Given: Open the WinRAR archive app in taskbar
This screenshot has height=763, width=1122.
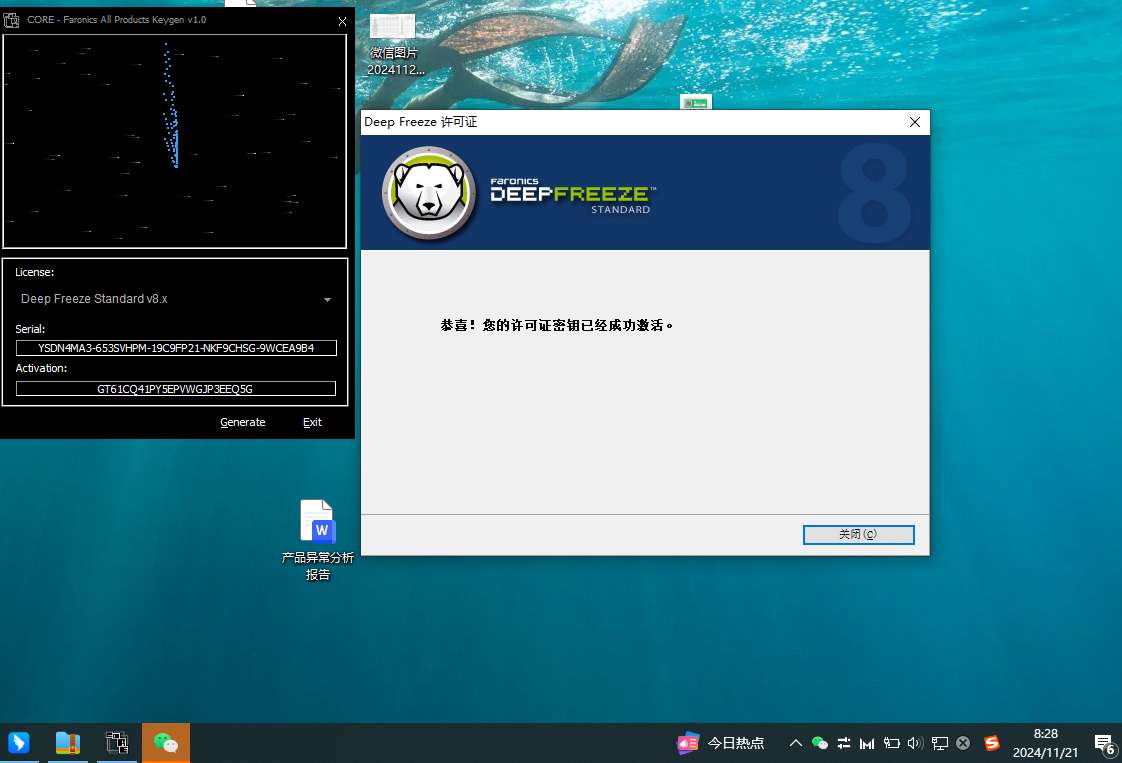Looking at the screenshot, I should [68, 743].
